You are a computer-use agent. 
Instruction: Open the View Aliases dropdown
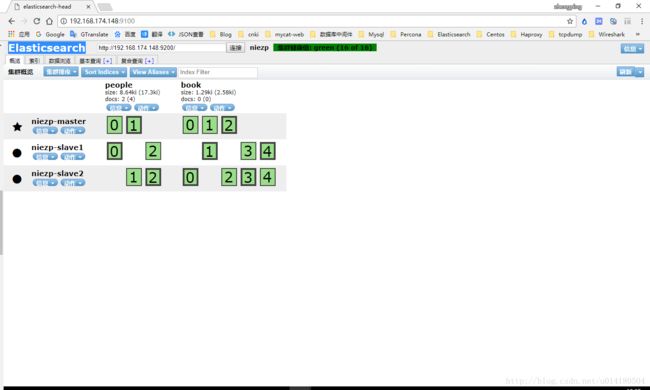click(153, 72)
